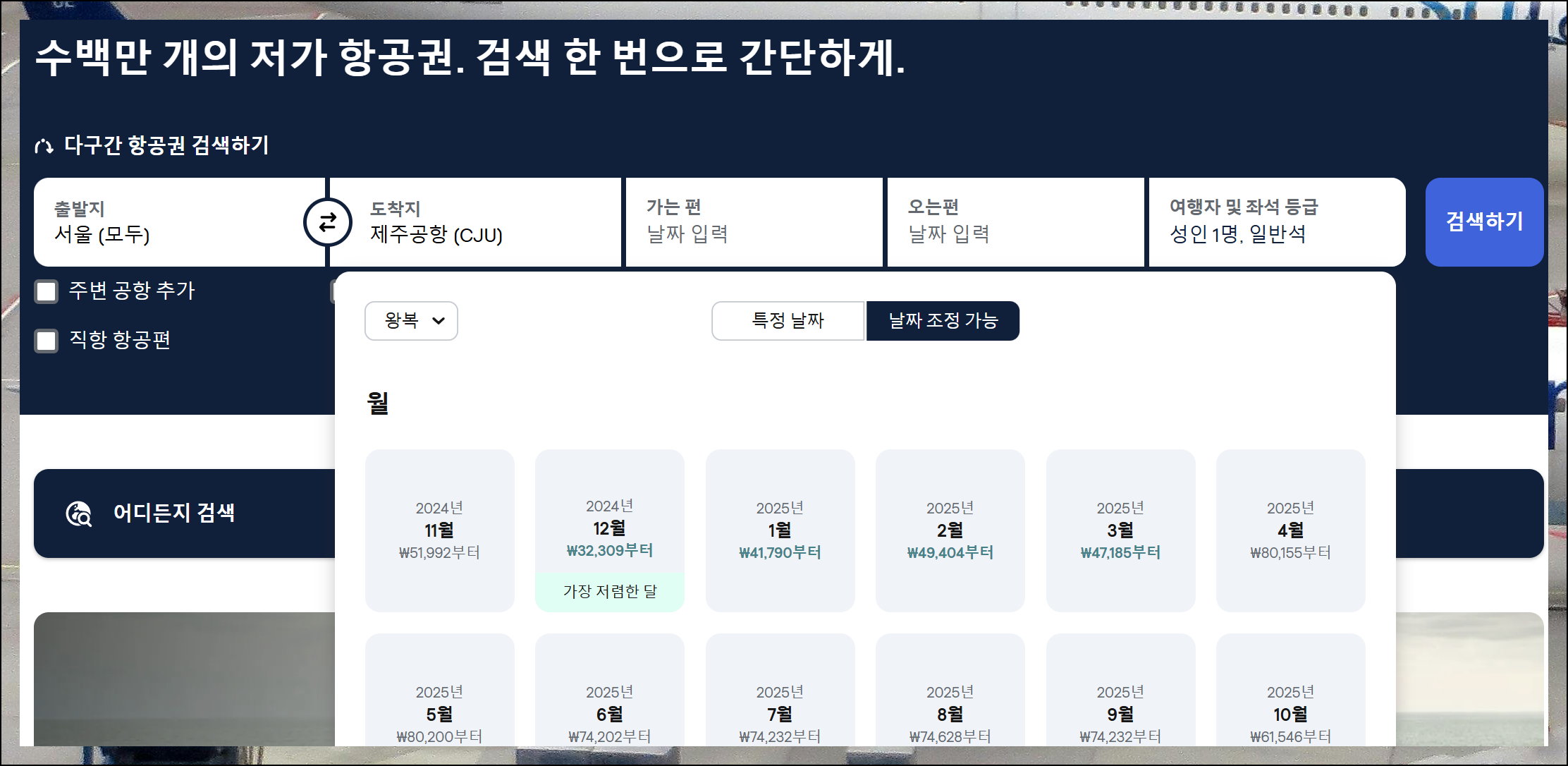Click the multi-city route icon
The width and height of the screenshot is (1568, 766).
[x=44, y=146]
